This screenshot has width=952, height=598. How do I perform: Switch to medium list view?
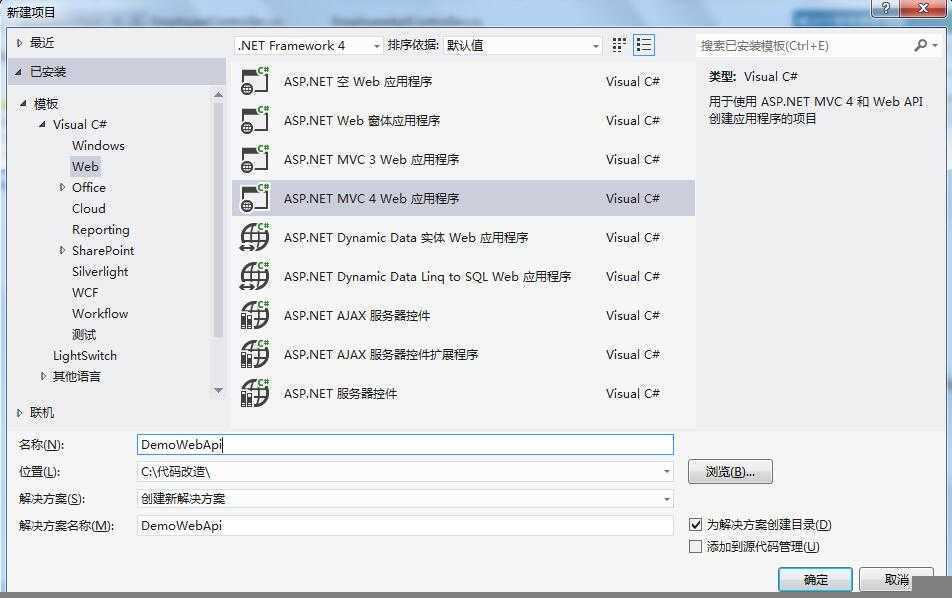[x=644, y=46]
